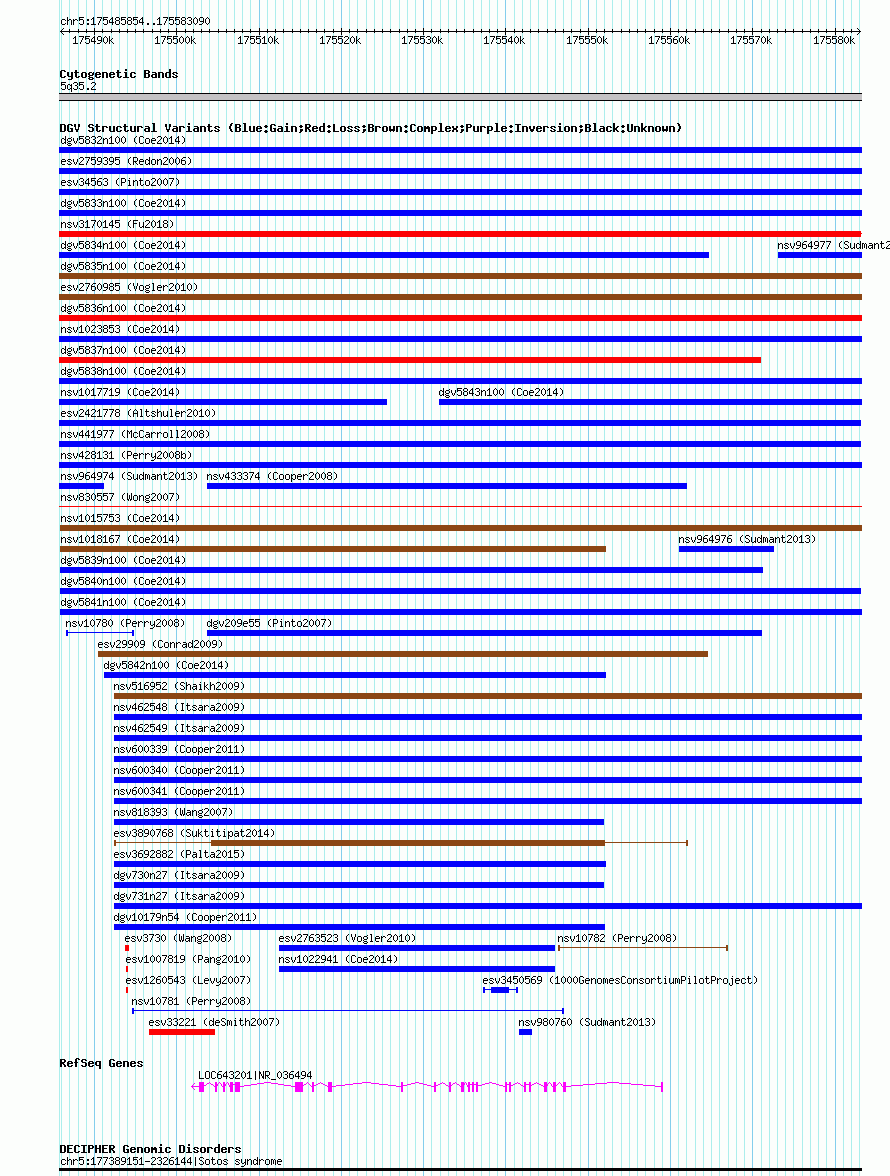Screen dimensions: 890x1176
Task: Select nsv830557 (Wong2007) variant label
Action: [x=120, y=497]
